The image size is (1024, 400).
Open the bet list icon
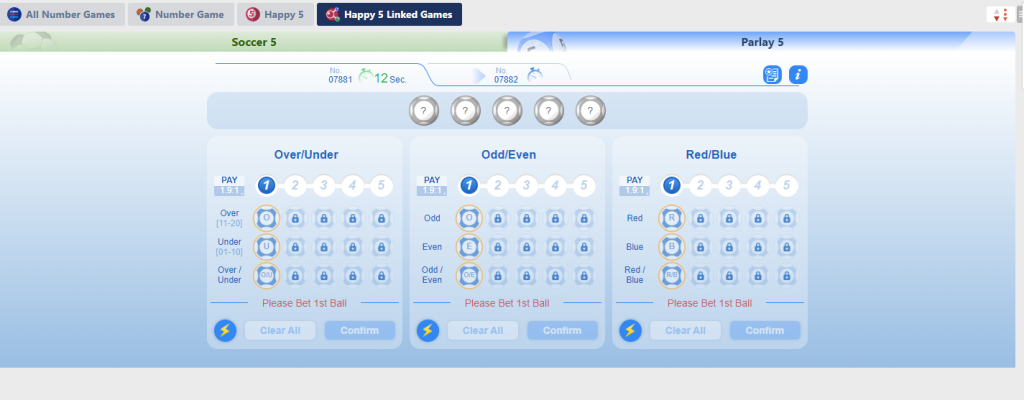pyautogui.click(x=772, y=75)
